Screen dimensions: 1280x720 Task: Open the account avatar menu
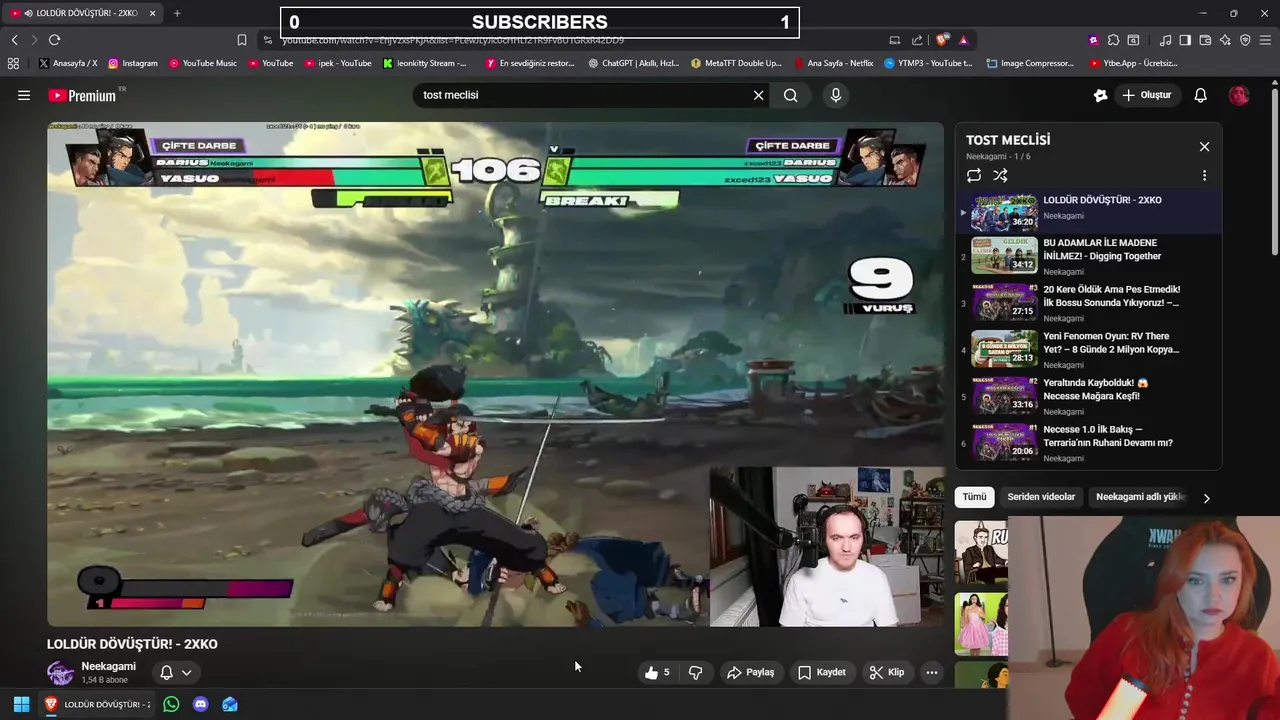(1239, 95)
